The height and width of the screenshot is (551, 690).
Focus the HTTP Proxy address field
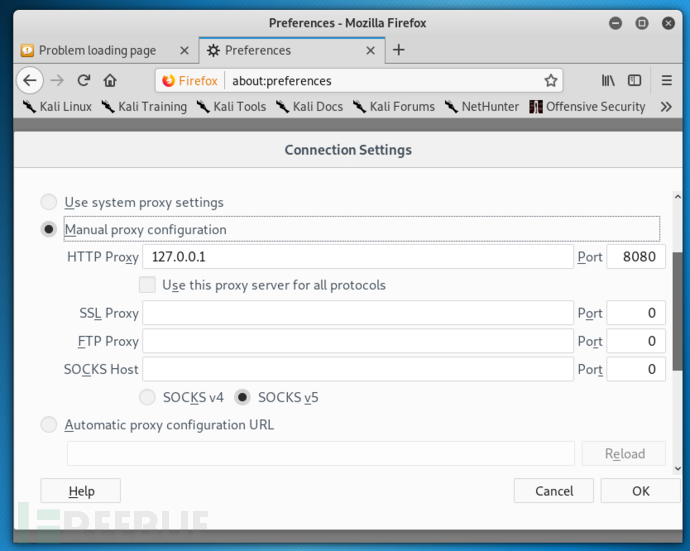[x=358, y=257]
